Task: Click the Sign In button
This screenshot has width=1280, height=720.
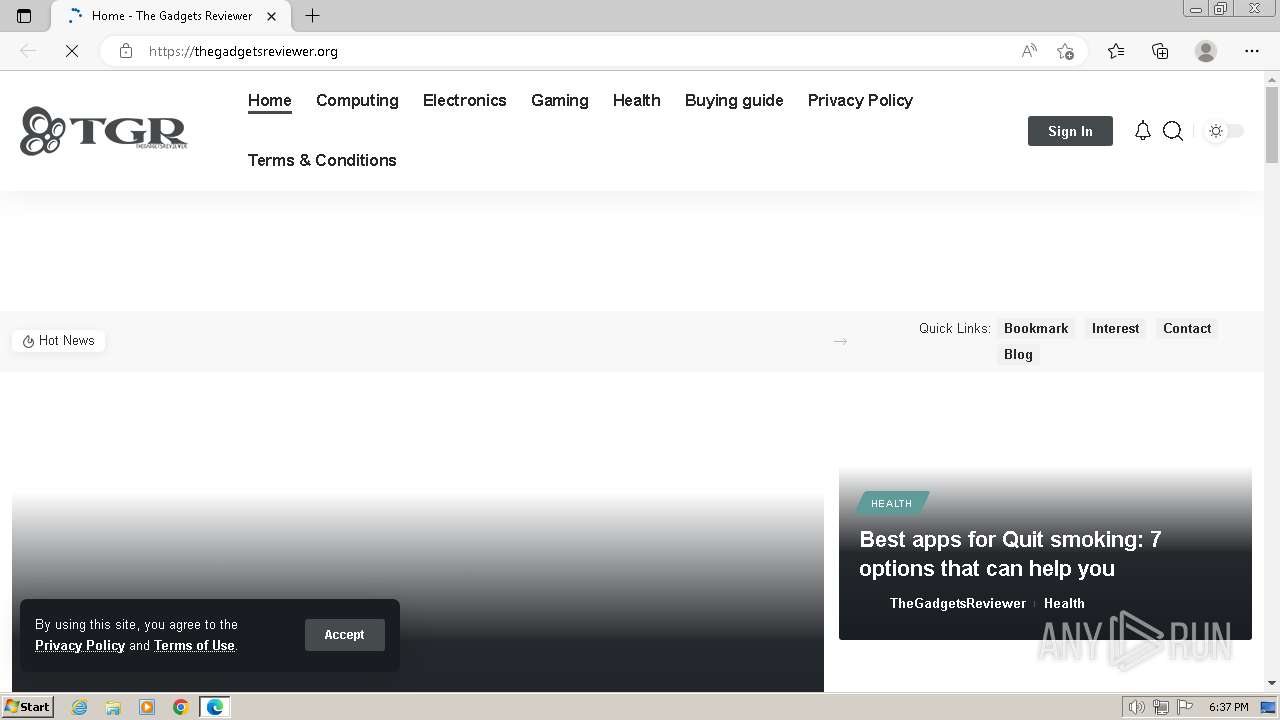Action: point(1070,131)
